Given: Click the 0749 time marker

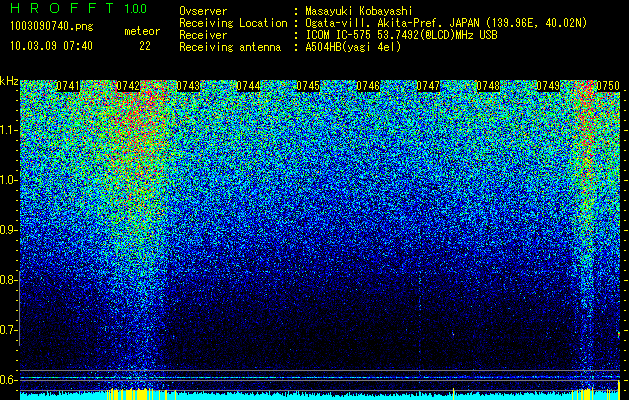Looking at the screenshot, I should [x=548, y=86].
